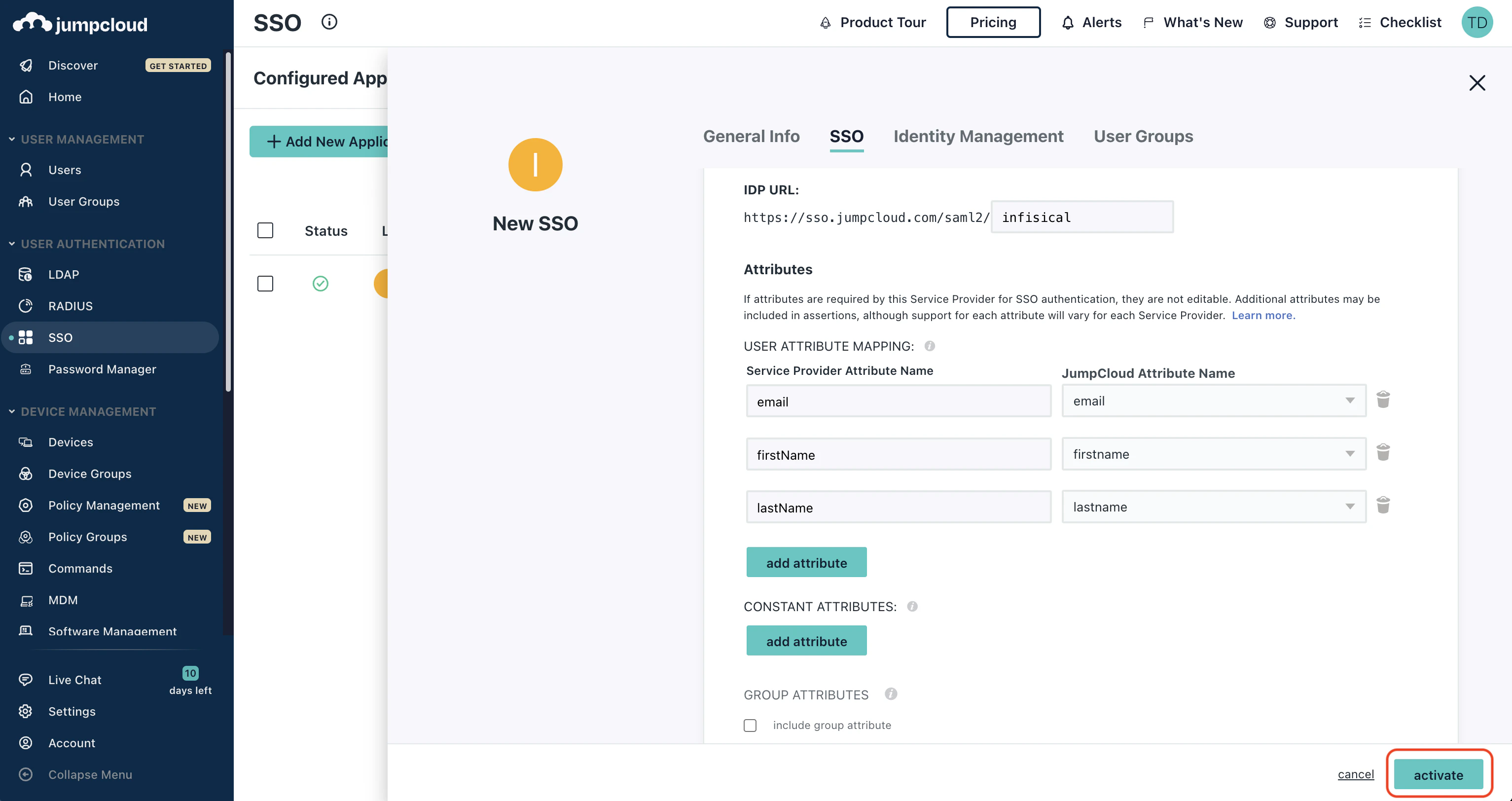Open Account page

tap(72, 743)
